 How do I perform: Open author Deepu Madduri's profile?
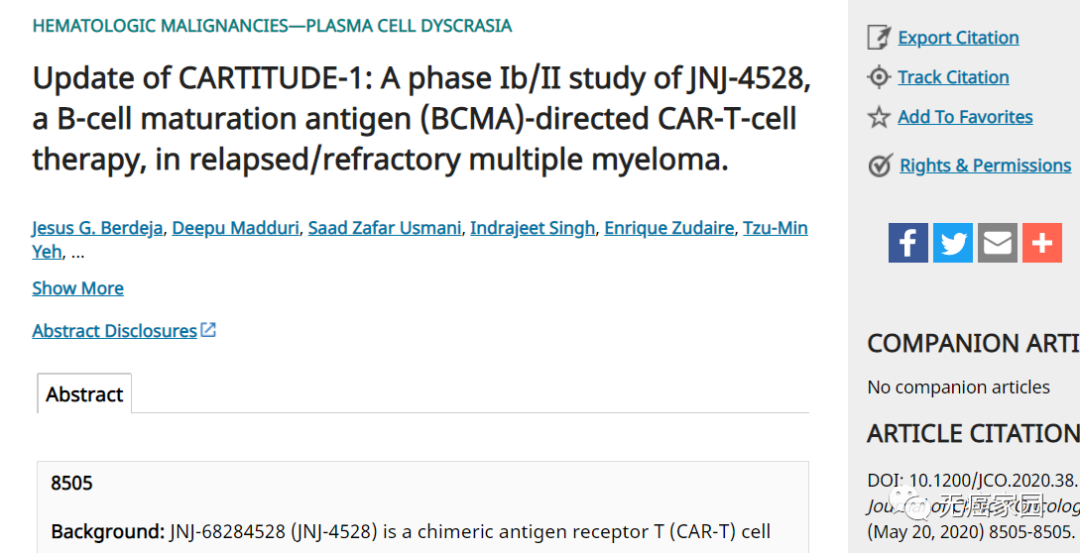[x=235, y=228]
